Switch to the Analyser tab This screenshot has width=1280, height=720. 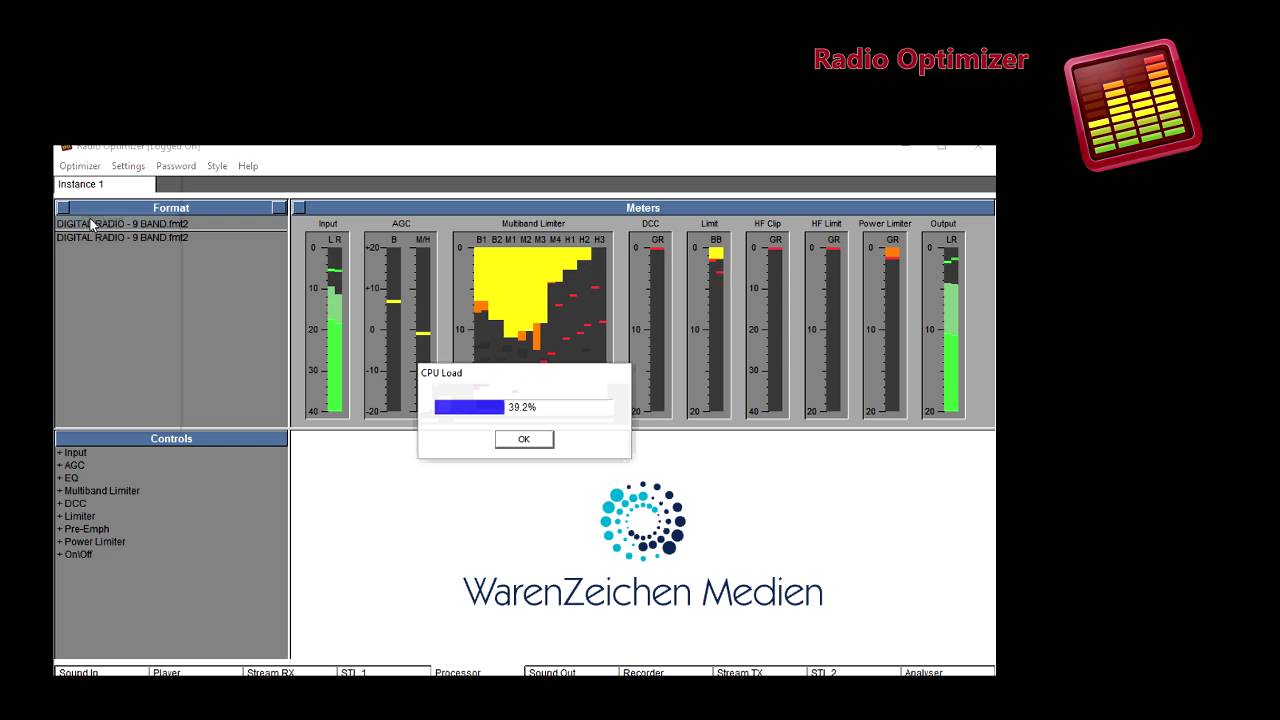click(x=947, y=671)
